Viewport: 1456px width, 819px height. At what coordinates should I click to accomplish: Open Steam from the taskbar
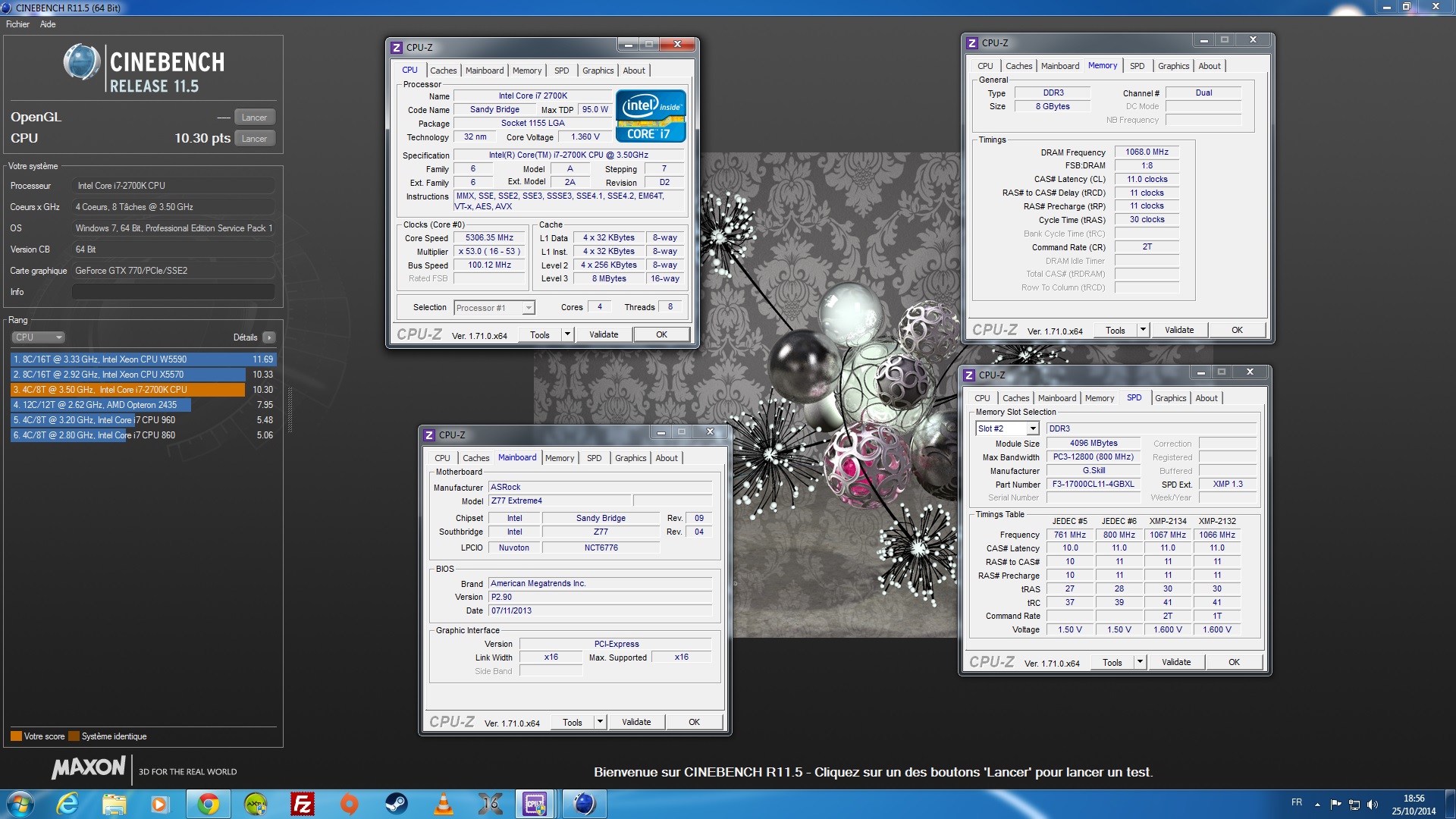pyautogui.click(x=396, y=804)
